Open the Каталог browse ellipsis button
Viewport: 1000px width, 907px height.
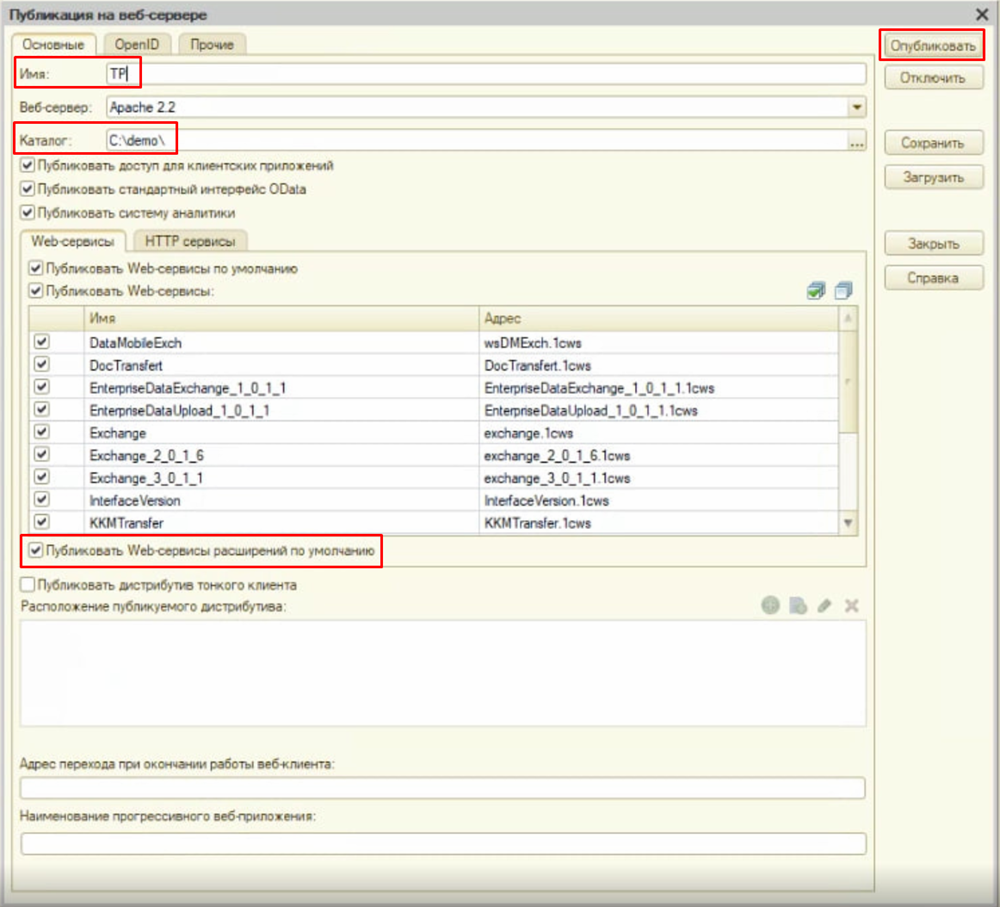coord(856,143)
